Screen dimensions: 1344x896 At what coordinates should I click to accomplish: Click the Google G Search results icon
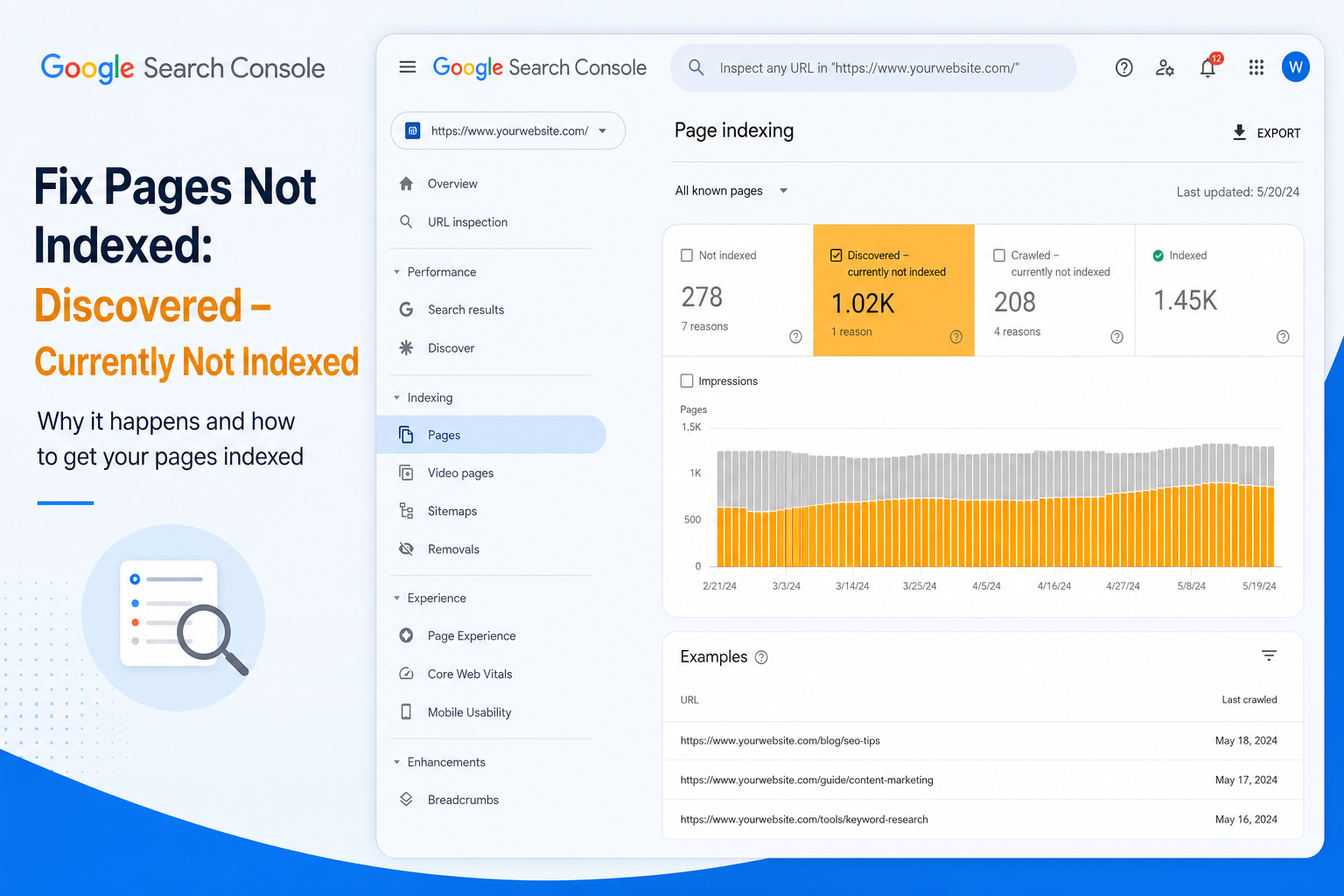pyautogui.click(x=406, y=310)
